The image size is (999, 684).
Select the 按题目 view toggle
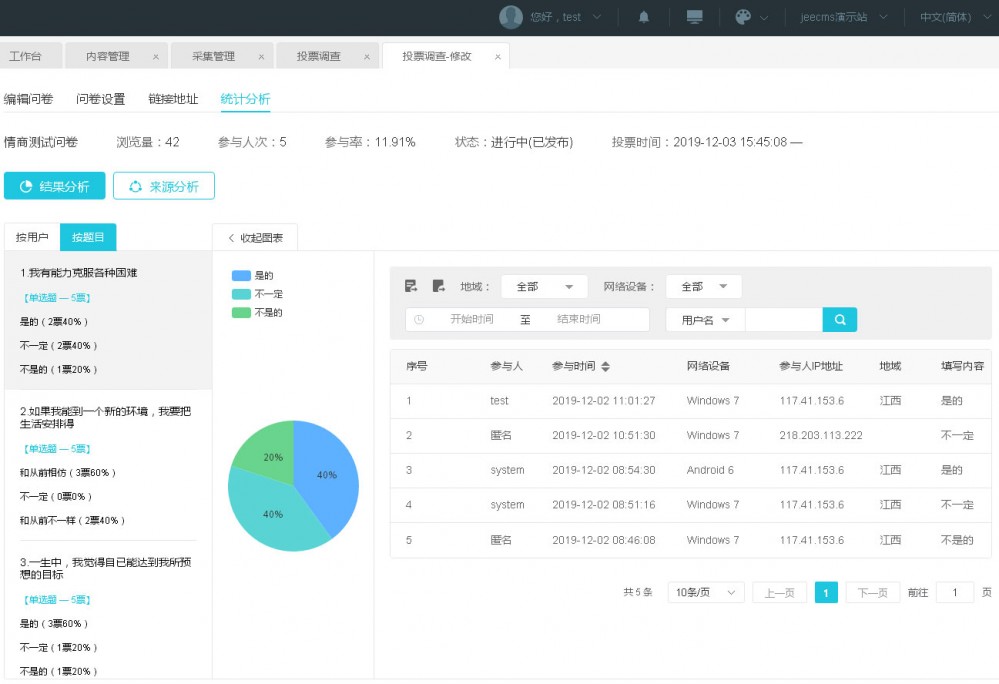click(88, 237)
